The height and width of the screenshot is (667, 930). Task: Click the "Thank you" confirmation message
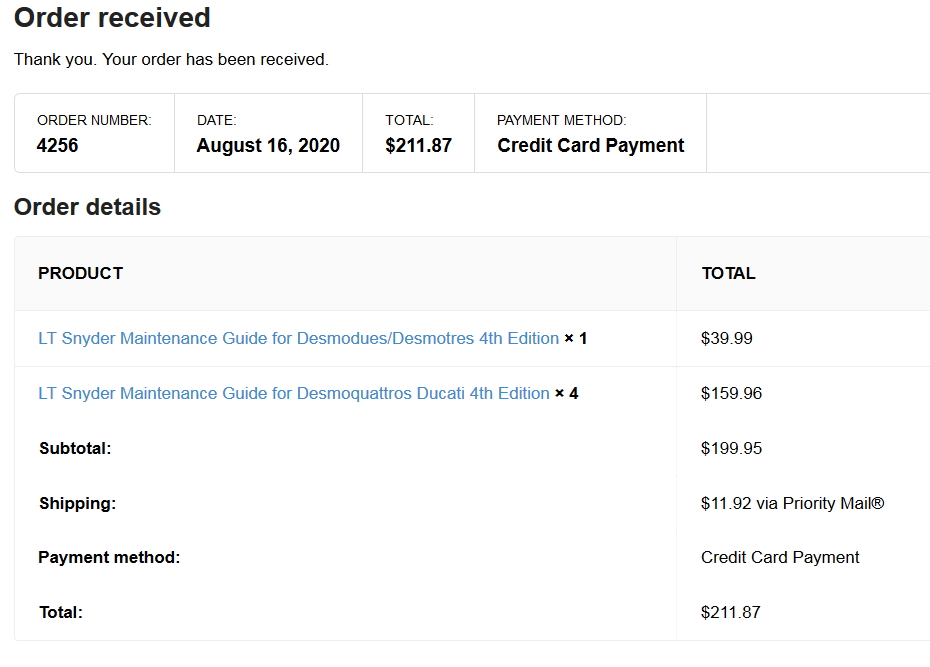point(171,59)
